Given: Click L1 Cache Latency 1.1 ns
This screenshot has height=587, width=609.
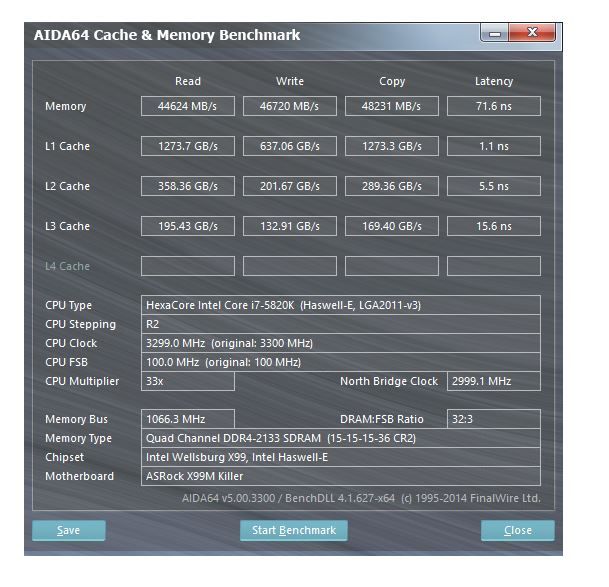Looking at the screenshot, I should click(494, 146).
